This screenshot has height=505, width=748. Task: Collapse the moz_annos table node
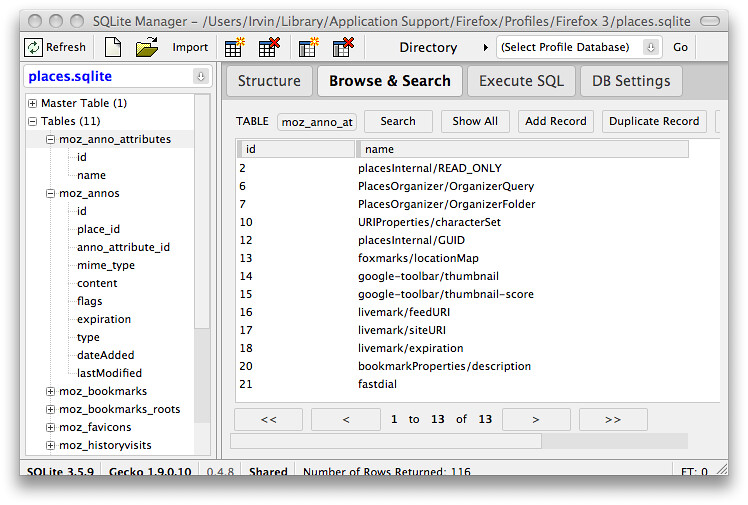[x=50, y=193]
